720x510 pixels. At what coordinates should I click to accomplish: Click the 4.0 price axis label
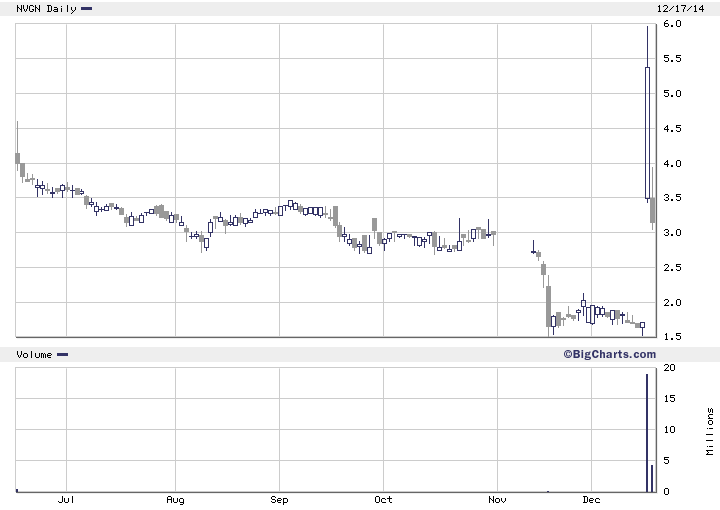pyautogui.click(x=672, y=163)
